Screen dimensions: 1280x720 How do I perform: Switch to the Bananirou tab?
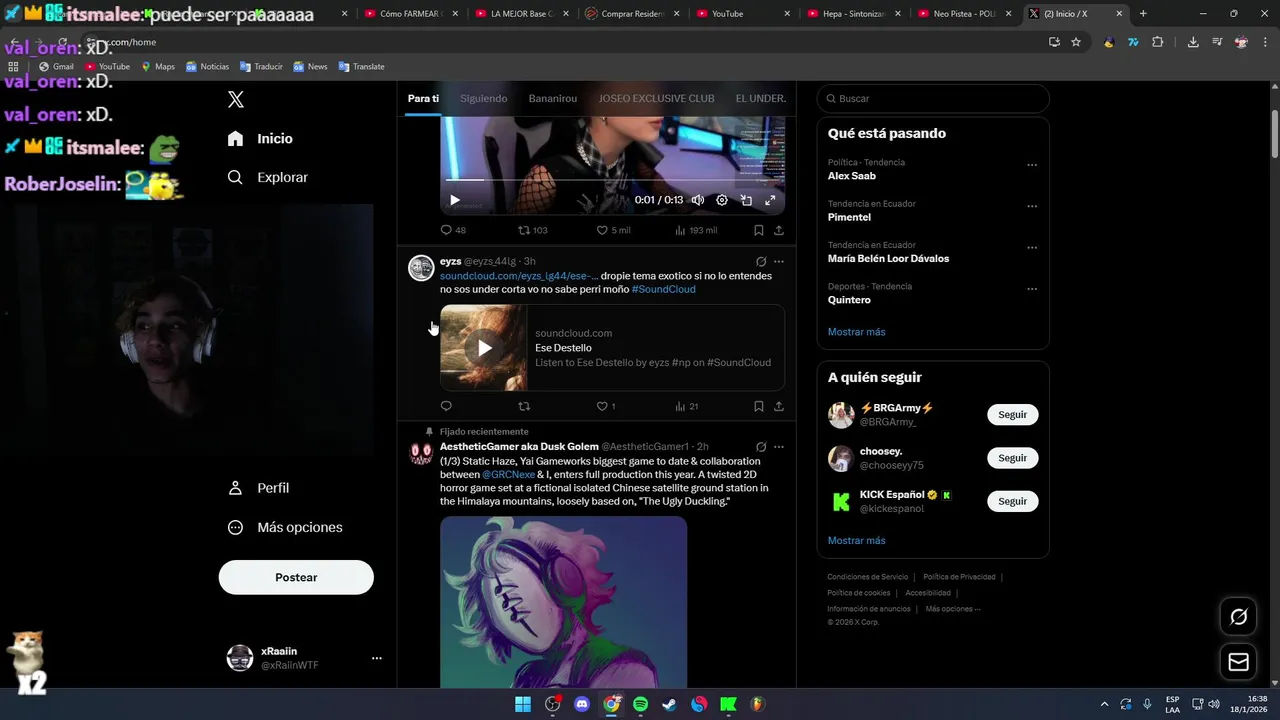pyautogui.click(x=553, y=98)
